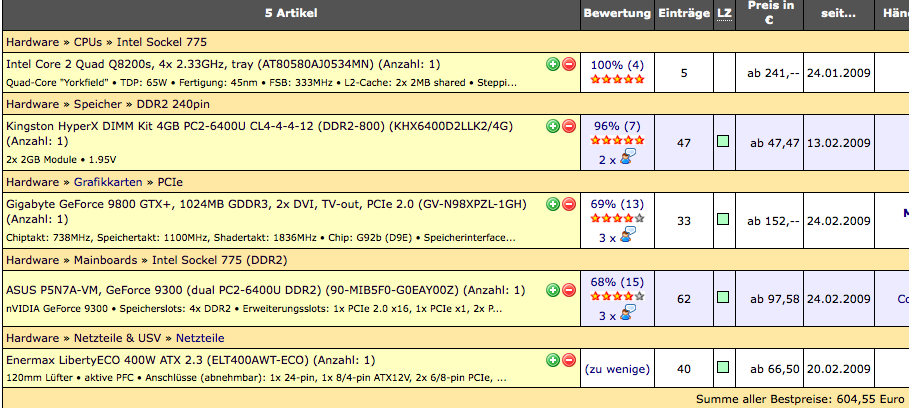Click date 20.02.2009 cell
This screenshot has width=909, height=408.
(839, 369)
